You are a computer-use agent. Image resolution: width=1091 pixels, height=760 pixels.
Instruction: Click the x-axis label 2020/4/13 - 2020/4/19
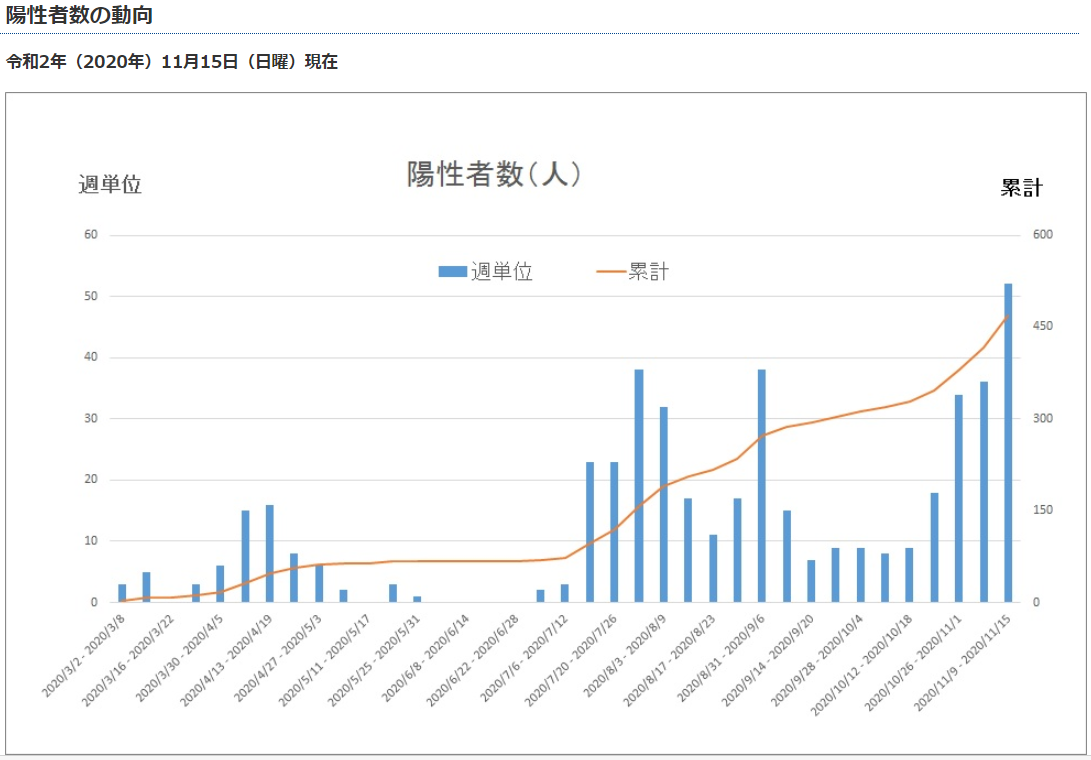228,661
